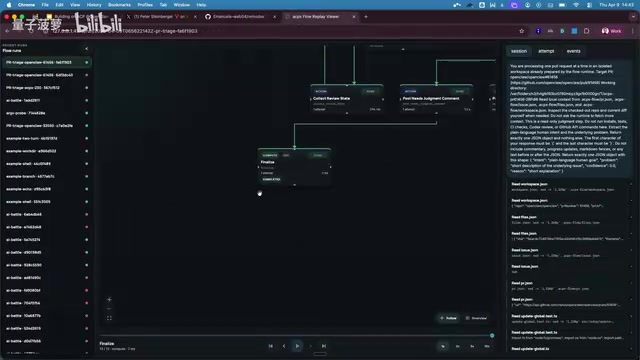Screen dimensions: 640x360
Task: Open the example-two-turn run
Action: pyautogui.click(x=47, y=138)
